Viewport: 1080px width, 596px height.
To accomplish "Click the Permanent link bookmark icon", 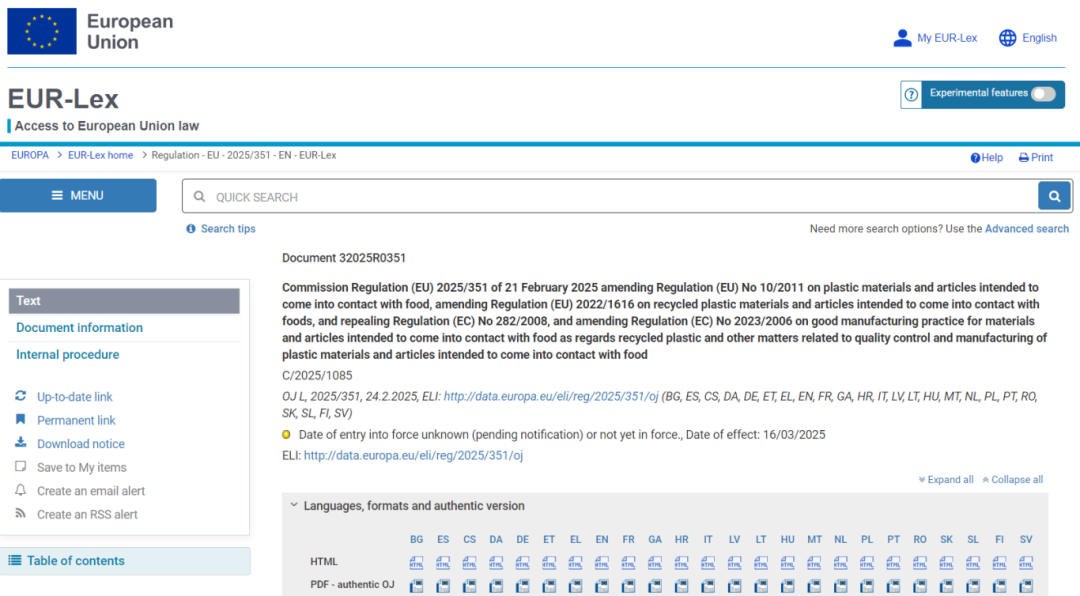I will click(x=21, y=420).
